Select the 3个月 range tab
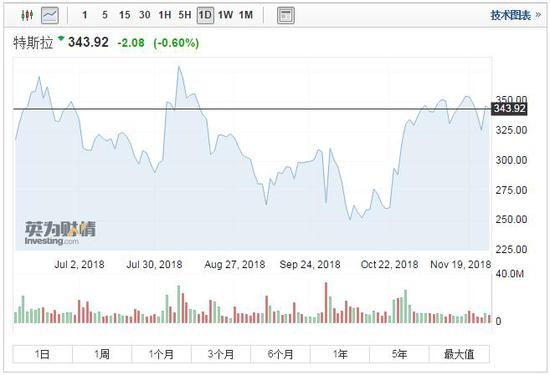 [221, 354]
